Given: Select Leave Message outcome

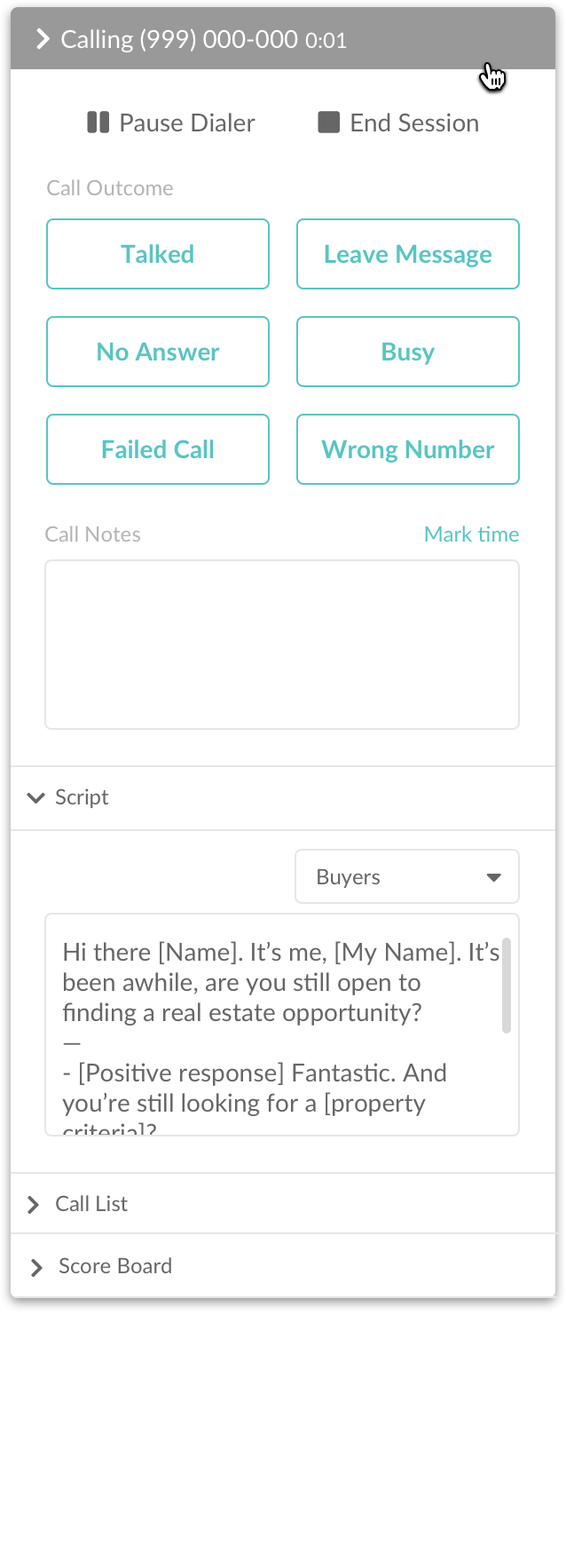Looking at the screenshot, I should [408, 254].
